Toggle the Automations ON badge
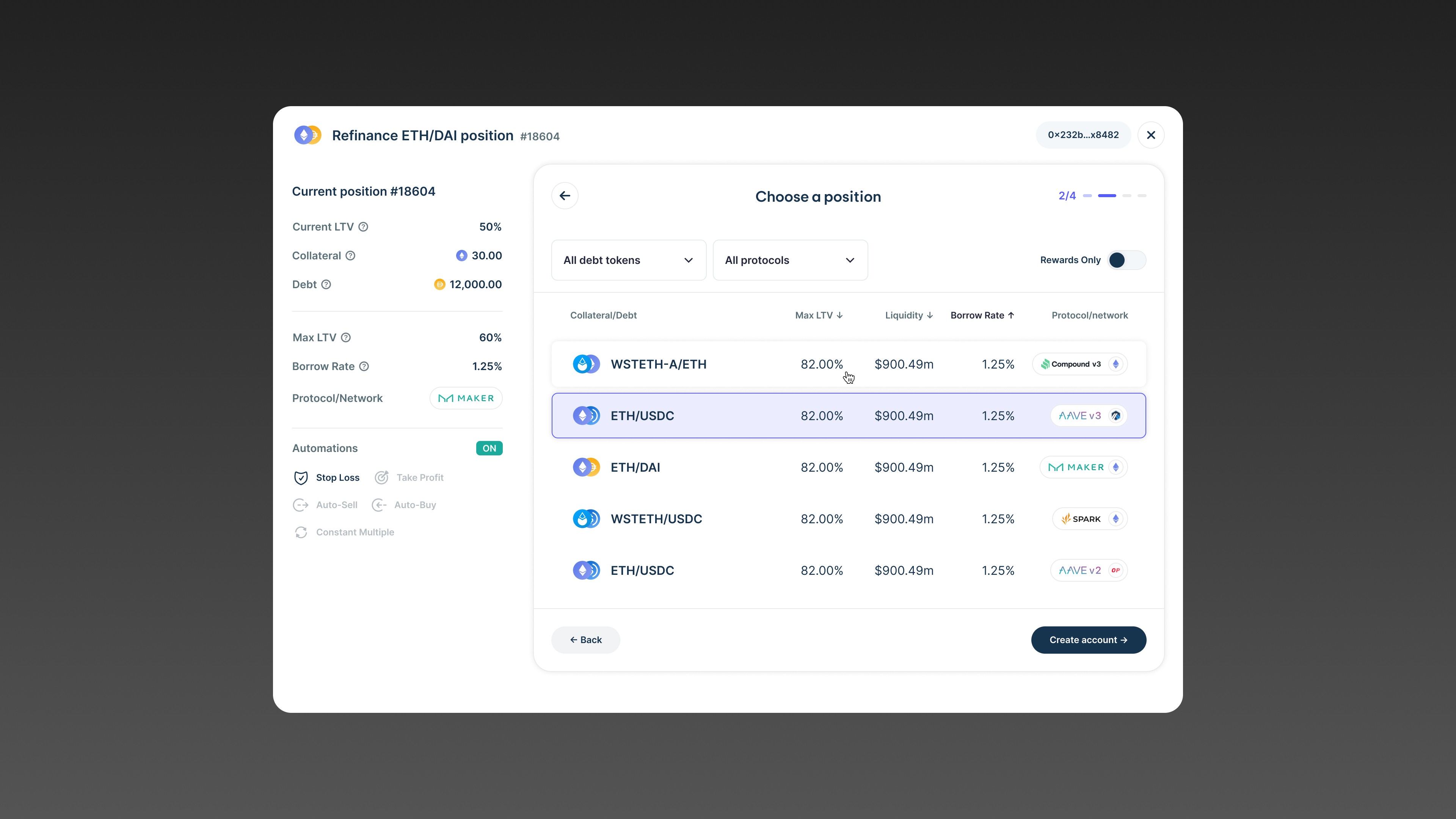 [x=489, y=448]
